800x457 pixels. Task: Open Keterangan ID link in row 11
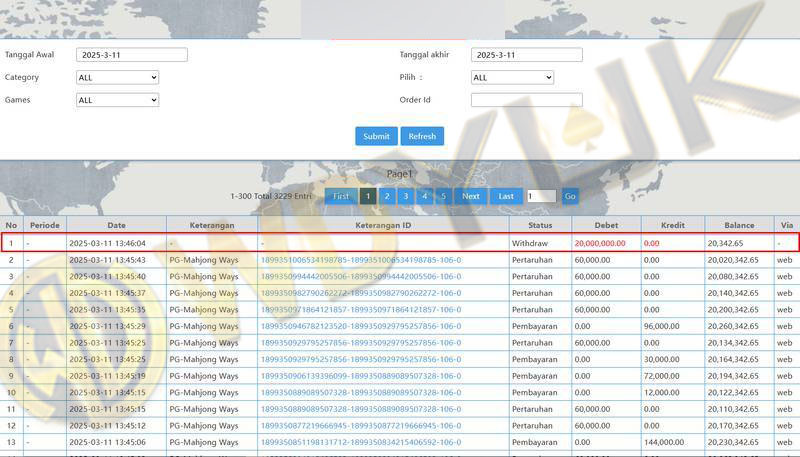tap(361, 409)
